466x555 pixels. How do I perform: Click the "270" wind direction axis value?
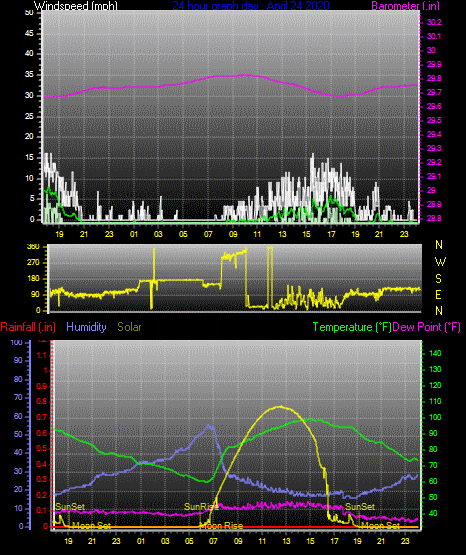point(33,263)
